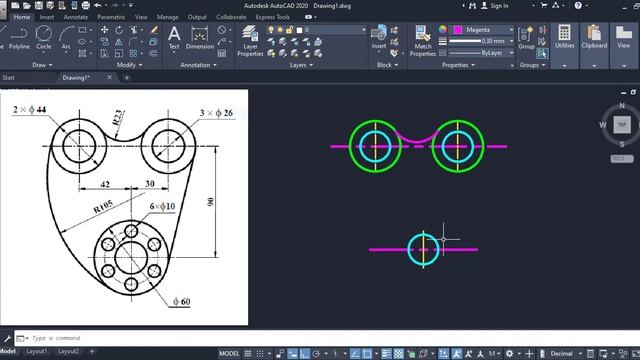Activate the Trim tool in Modify panel
Screen dimensions: 640x360
tap(133, 30)
